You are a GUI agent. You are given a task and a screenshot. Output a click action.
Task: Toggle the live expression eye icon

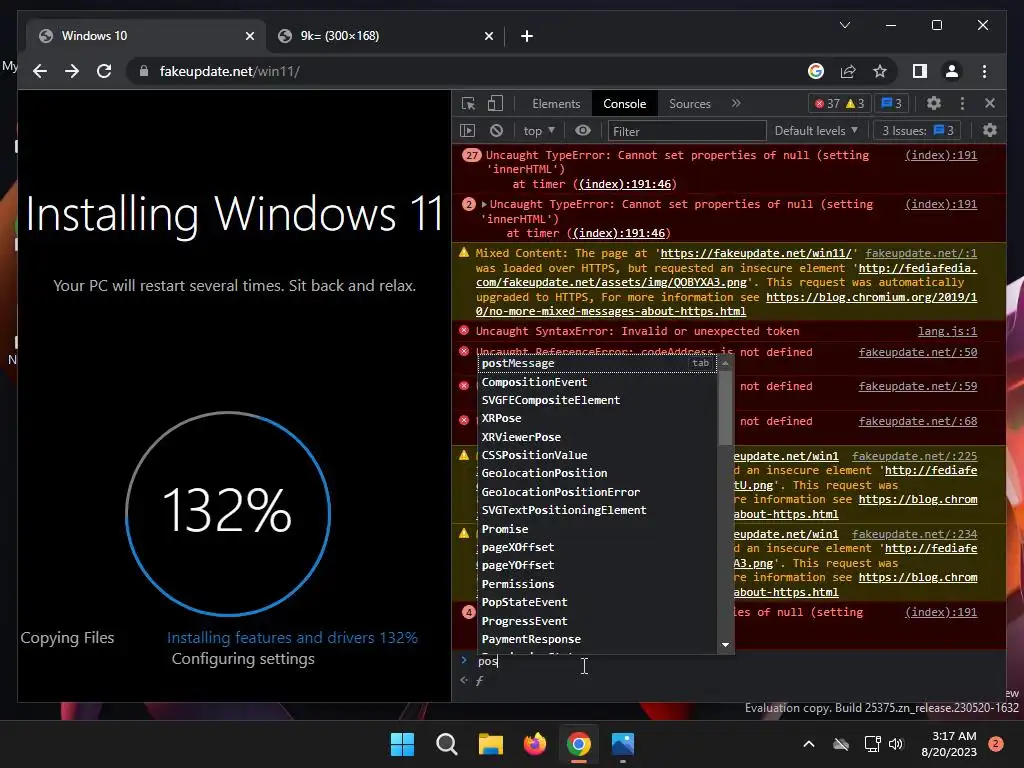coord(583,131)
